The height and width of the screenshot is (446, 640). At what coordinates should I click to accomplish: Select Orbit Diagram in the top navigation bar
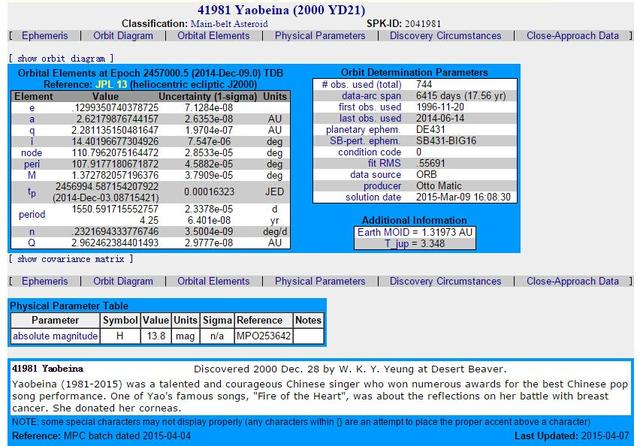[123, 35]
